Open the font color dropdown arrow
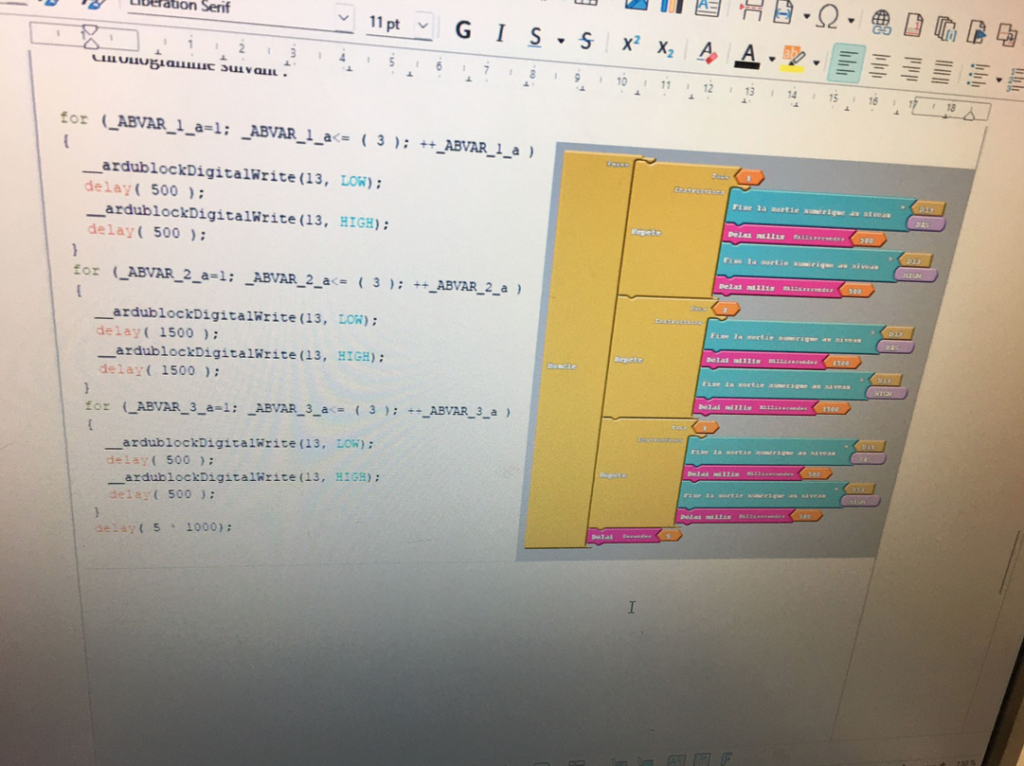 pos(771,58)
